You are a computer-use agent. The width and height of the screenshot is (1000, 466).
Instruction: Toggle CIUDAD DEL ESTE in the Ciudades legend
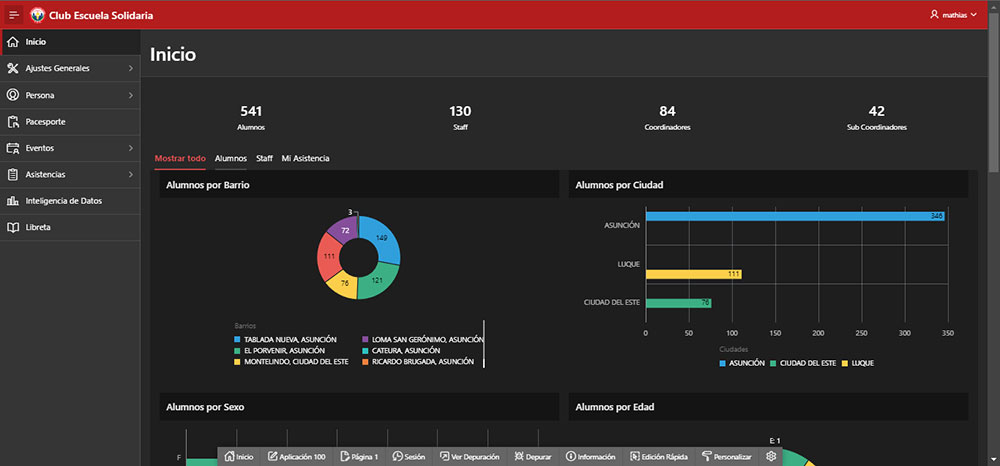(x=804, y=363)
